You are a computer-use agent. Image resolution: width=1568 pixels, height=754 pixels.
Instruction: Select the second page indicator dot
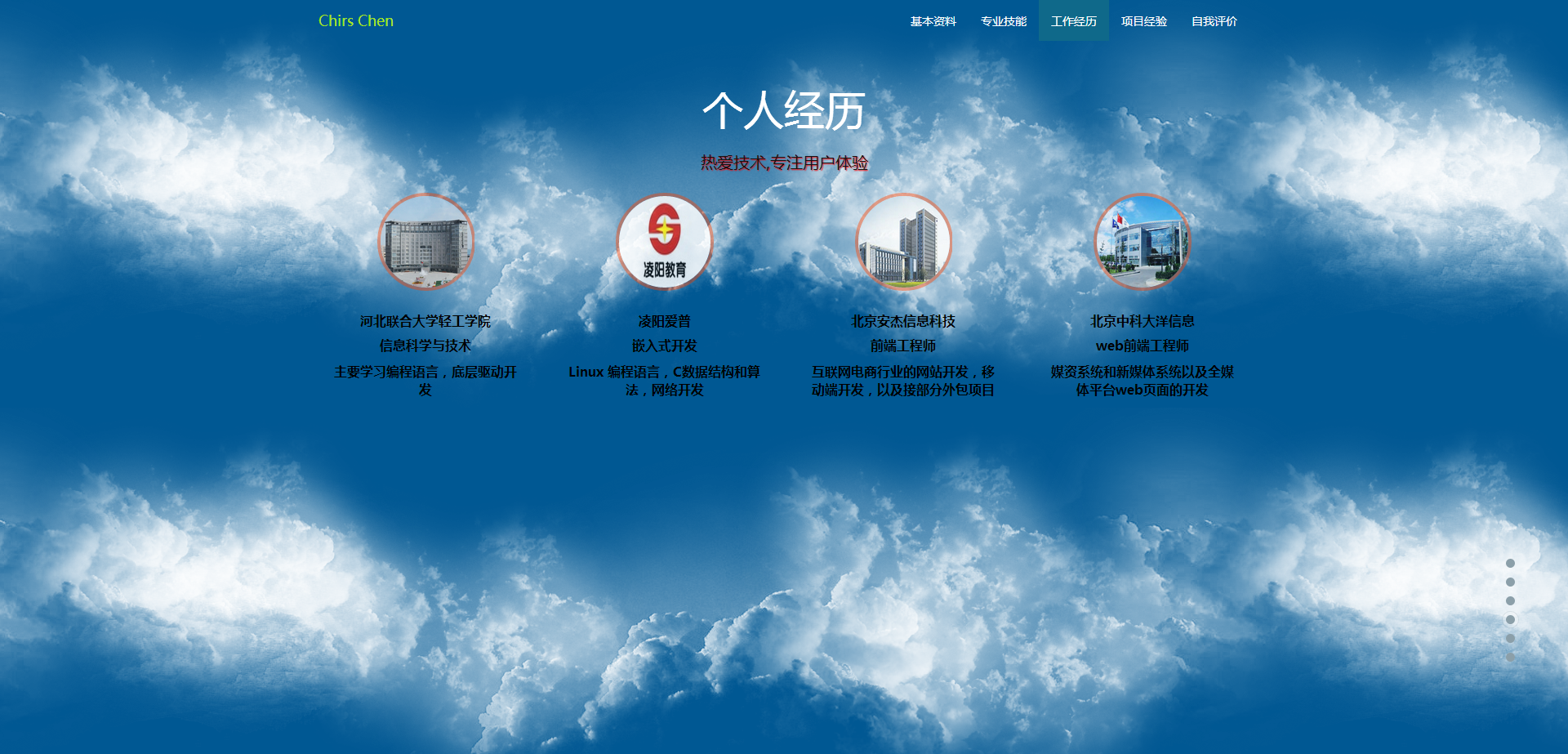coord(1510,582)
